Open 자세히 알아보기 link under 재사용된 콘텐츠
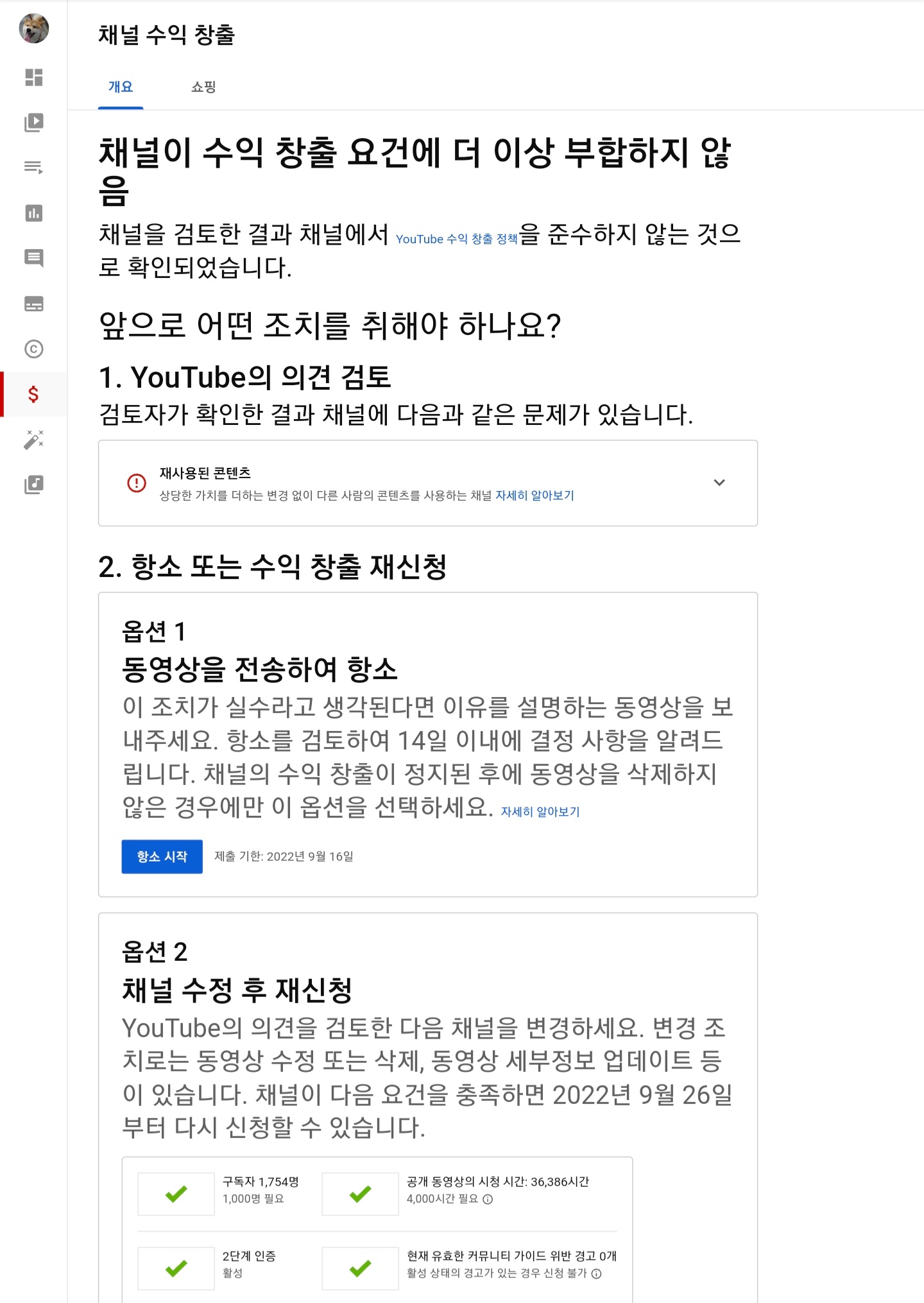Image resolution: width=924 pixels, height=1303 pixels. [535, 496]
